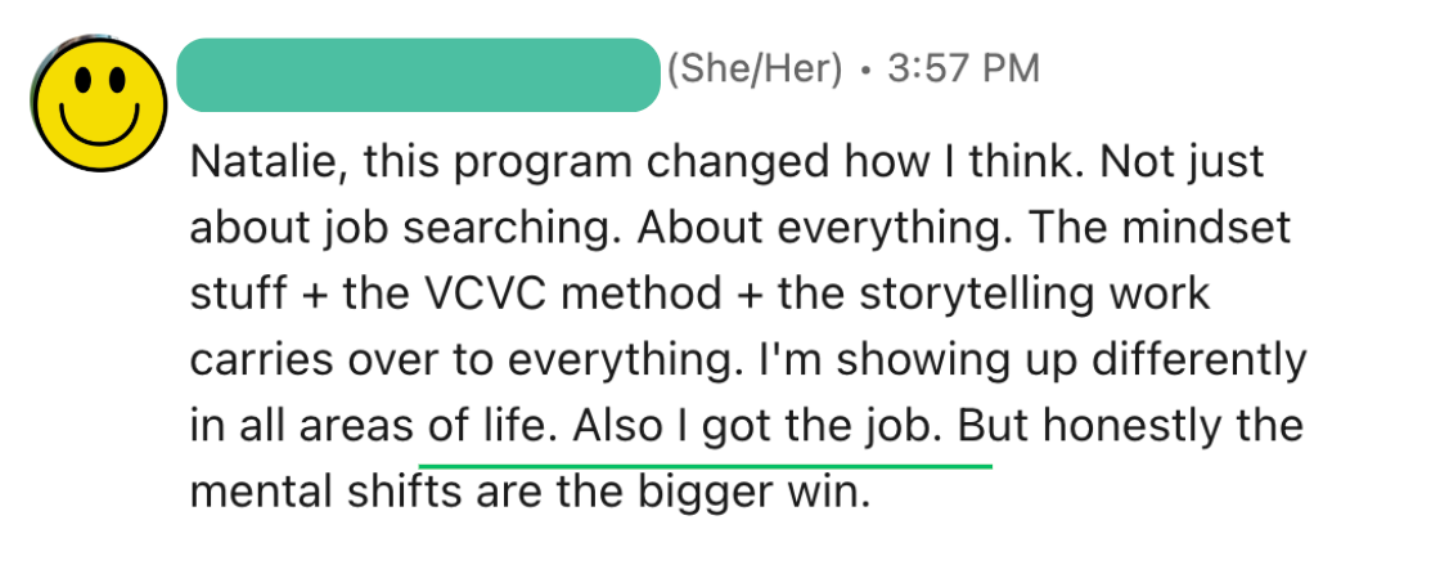Viewport: 1450px width, 564px height.
Task: Click the yellow smiley face avatar
Action: 97,103
